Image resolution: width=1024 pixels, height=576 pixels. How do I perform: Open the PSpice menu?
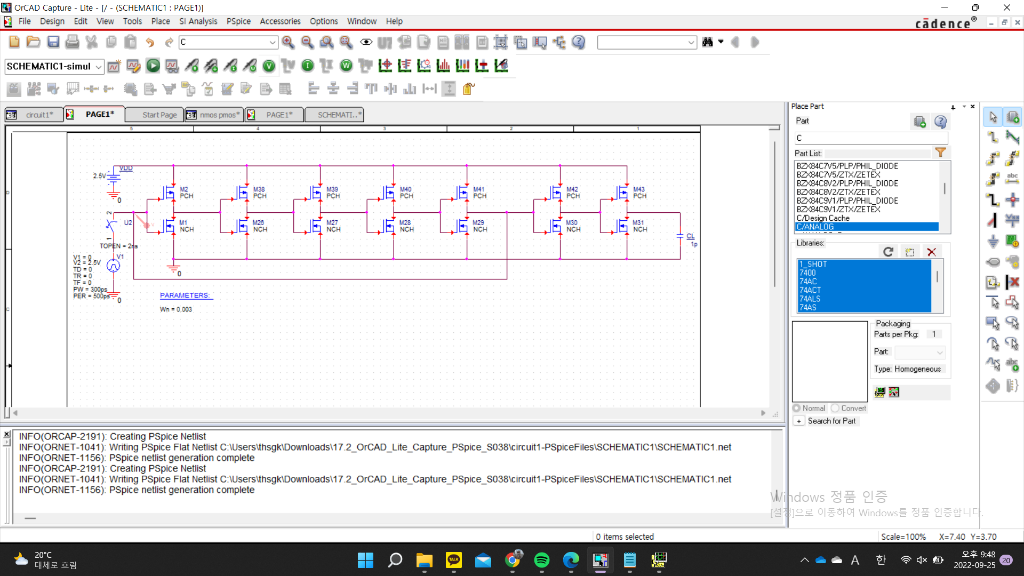[x=240, y=21]
